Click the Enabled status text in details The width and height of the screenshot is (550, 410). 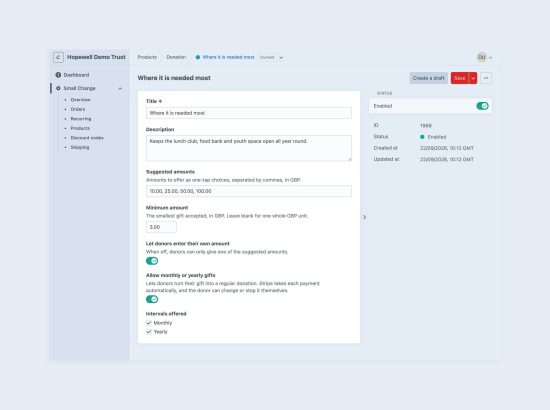click(x=437, y=137)
